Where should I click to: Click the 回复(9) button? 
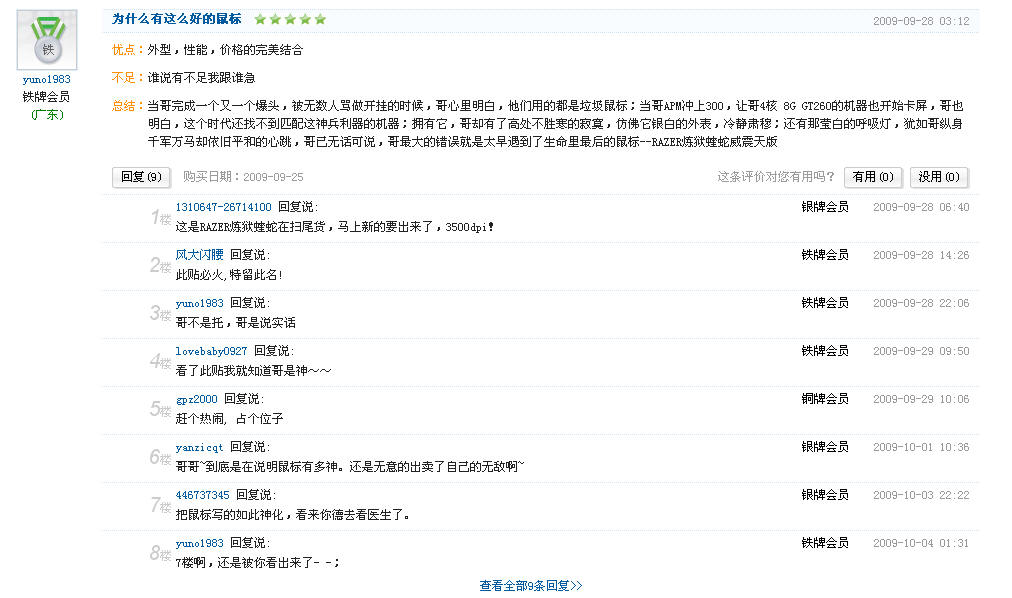140,177
